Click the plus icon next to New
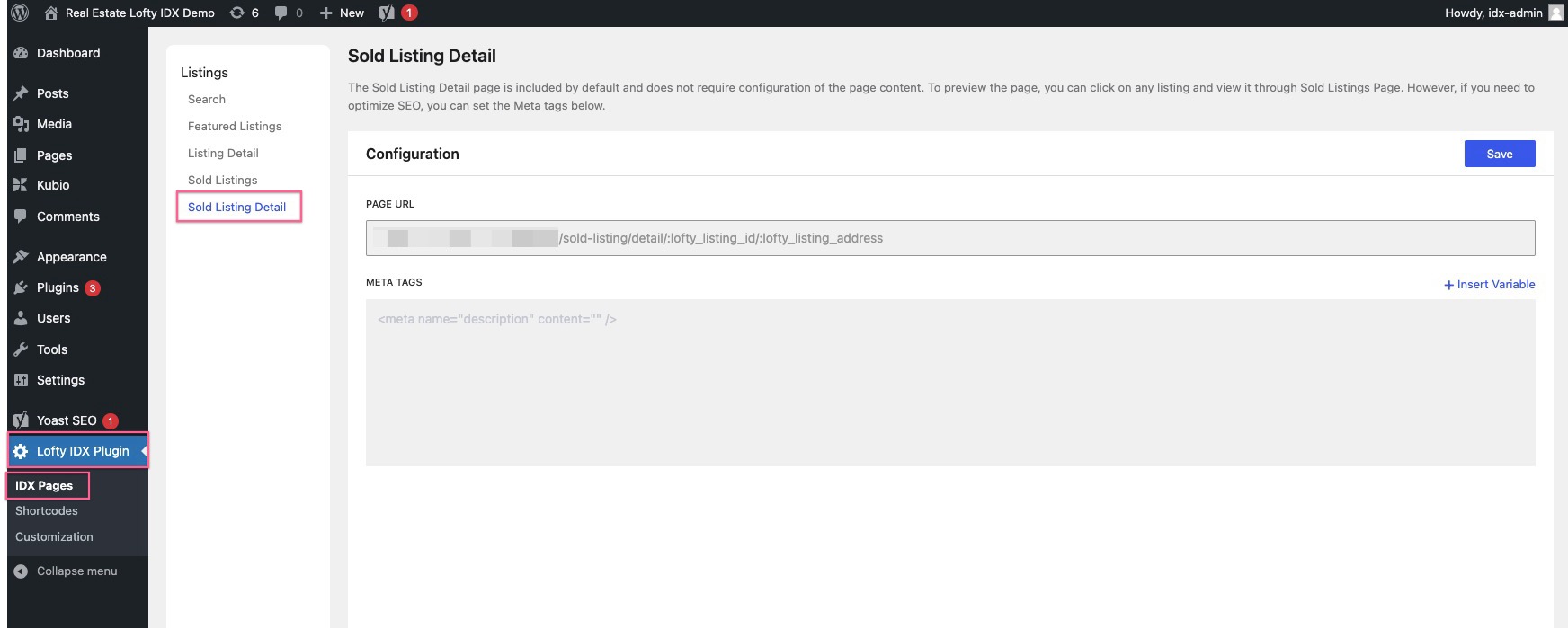The width and height of the screenshot is (1568, 628). point(326,13)
